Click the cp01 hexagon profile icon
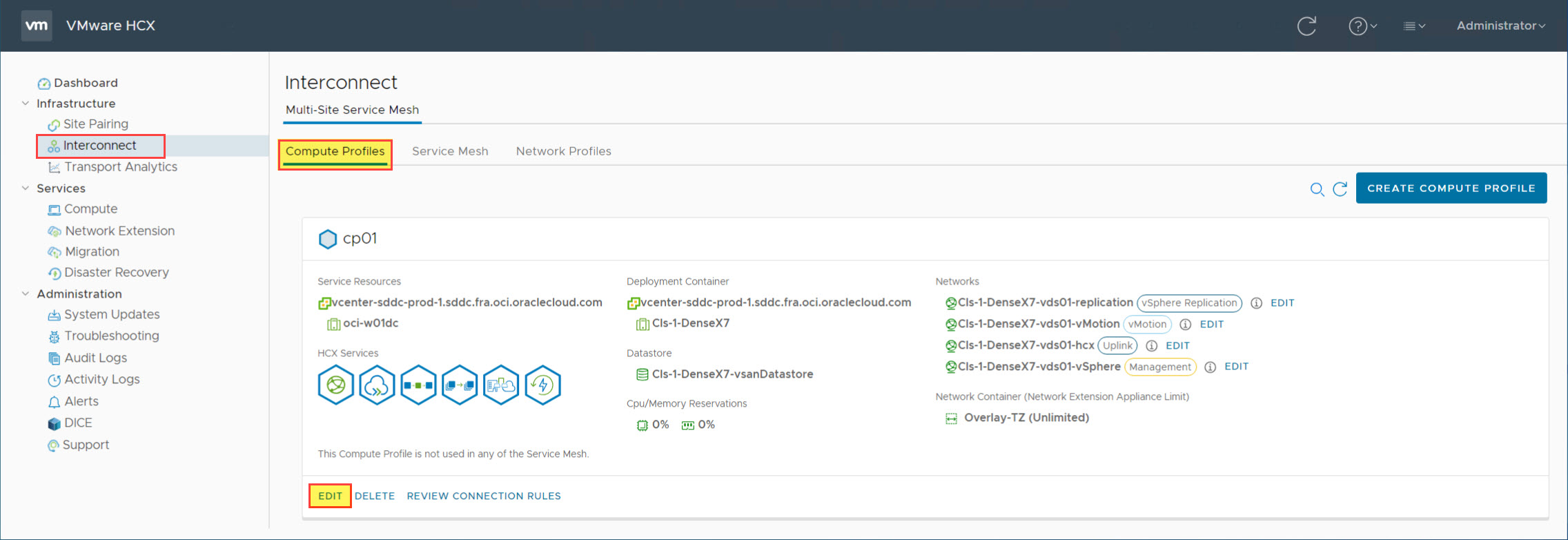1568x540 pixels. (x=327, y=239)
